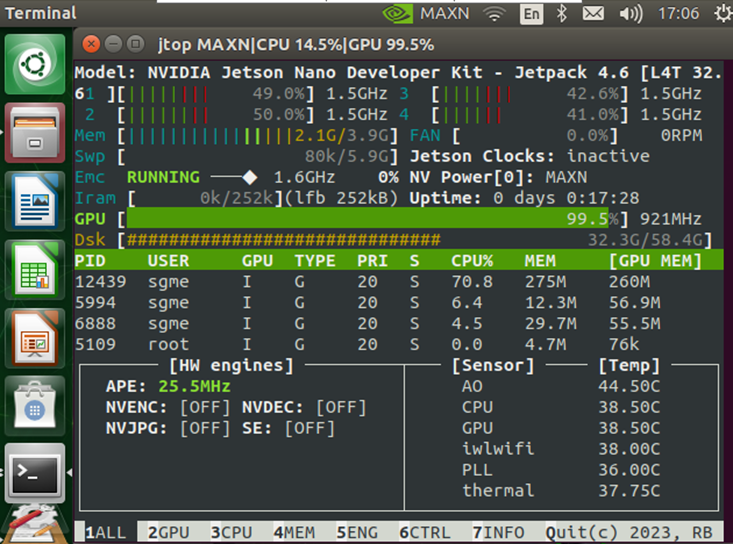This screenshot has height=544, width=733.
Task: Select process row PID 12439
Action: [399, 282]
